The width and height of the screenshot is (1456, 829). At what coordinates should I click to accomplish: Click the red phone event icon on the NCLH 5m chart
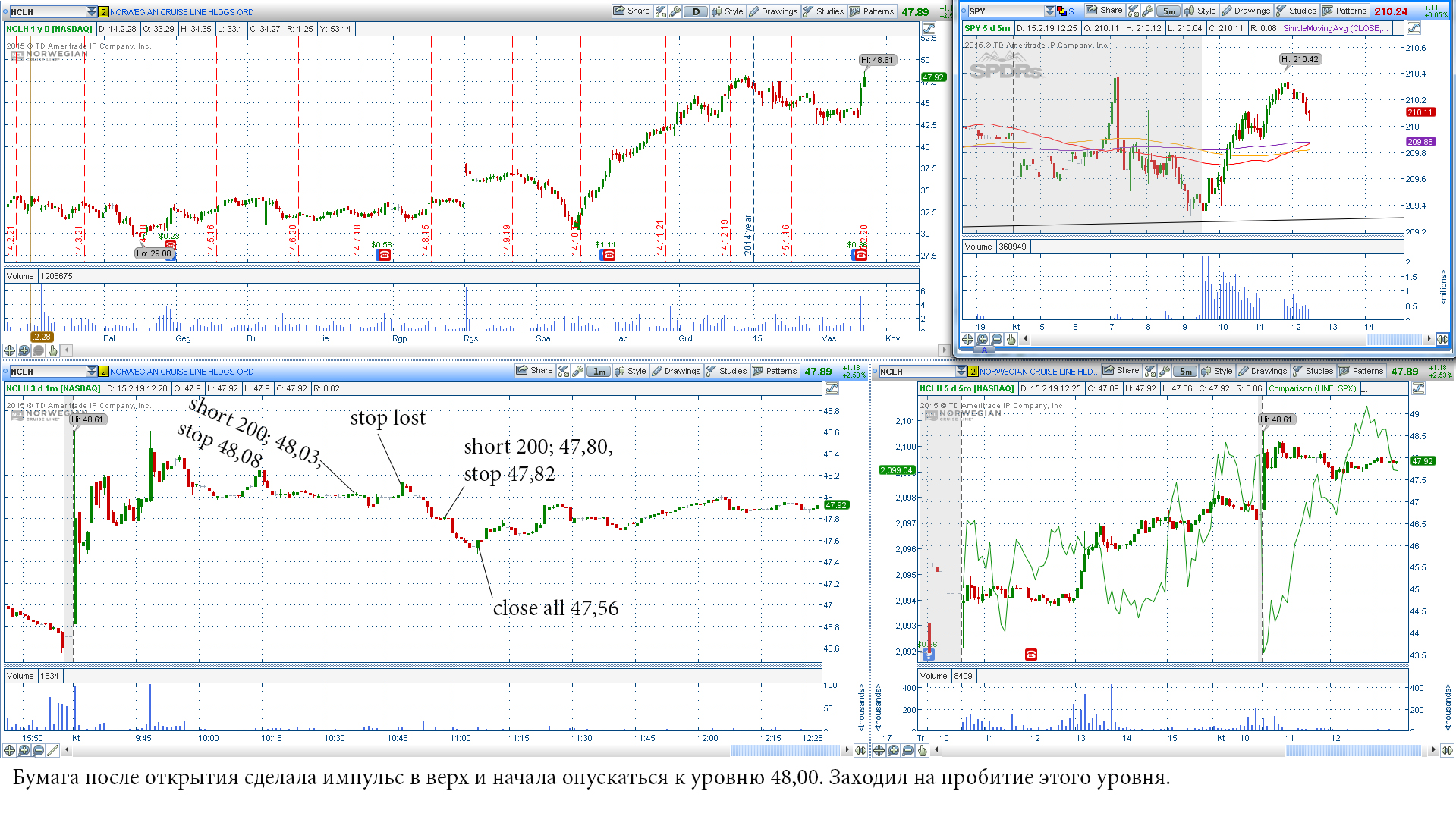pyautogui.click(x=1030, y=654)
